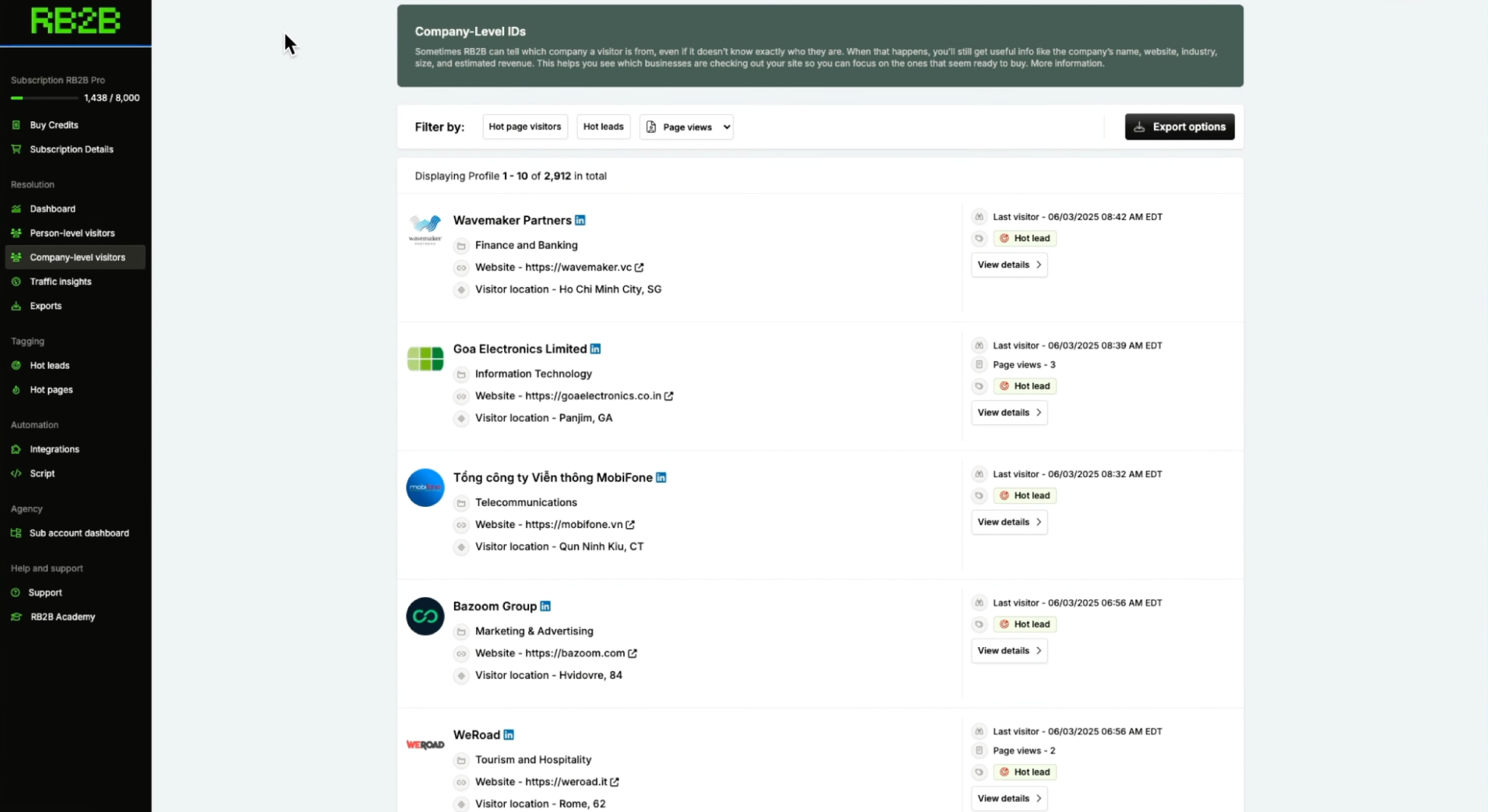Open Bazoom Group LinkedIn icon

tap(545, 606)
